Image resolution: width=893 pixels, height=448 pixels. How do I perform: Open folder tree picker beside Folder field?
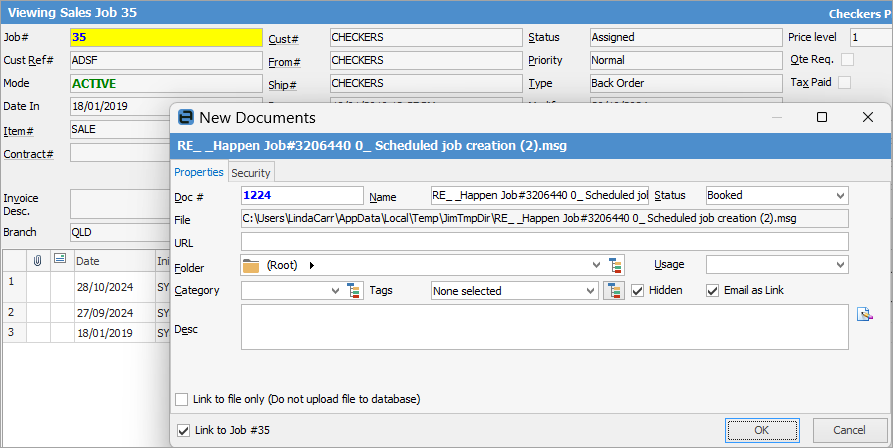615,265
